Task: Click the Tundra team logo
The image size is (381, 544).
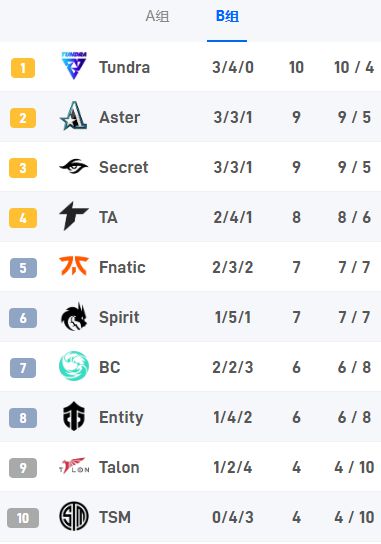Action: click(x=74, y=66)
